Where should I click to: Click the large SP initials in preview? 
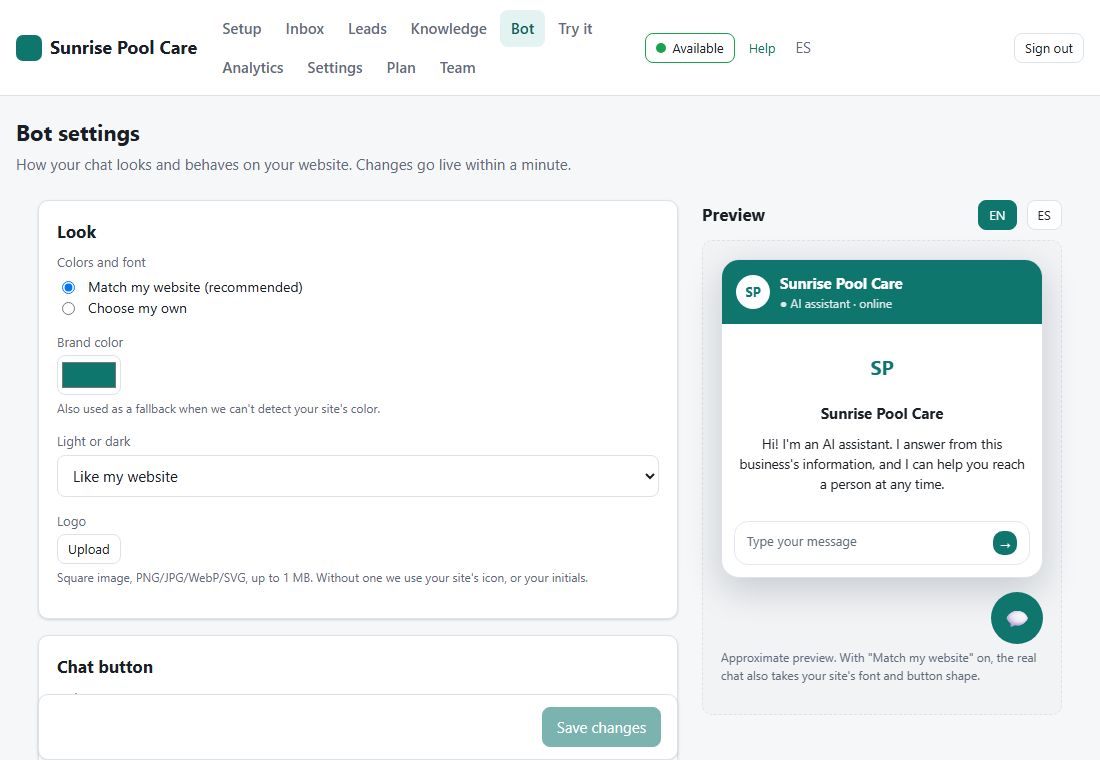pos(882,368)
